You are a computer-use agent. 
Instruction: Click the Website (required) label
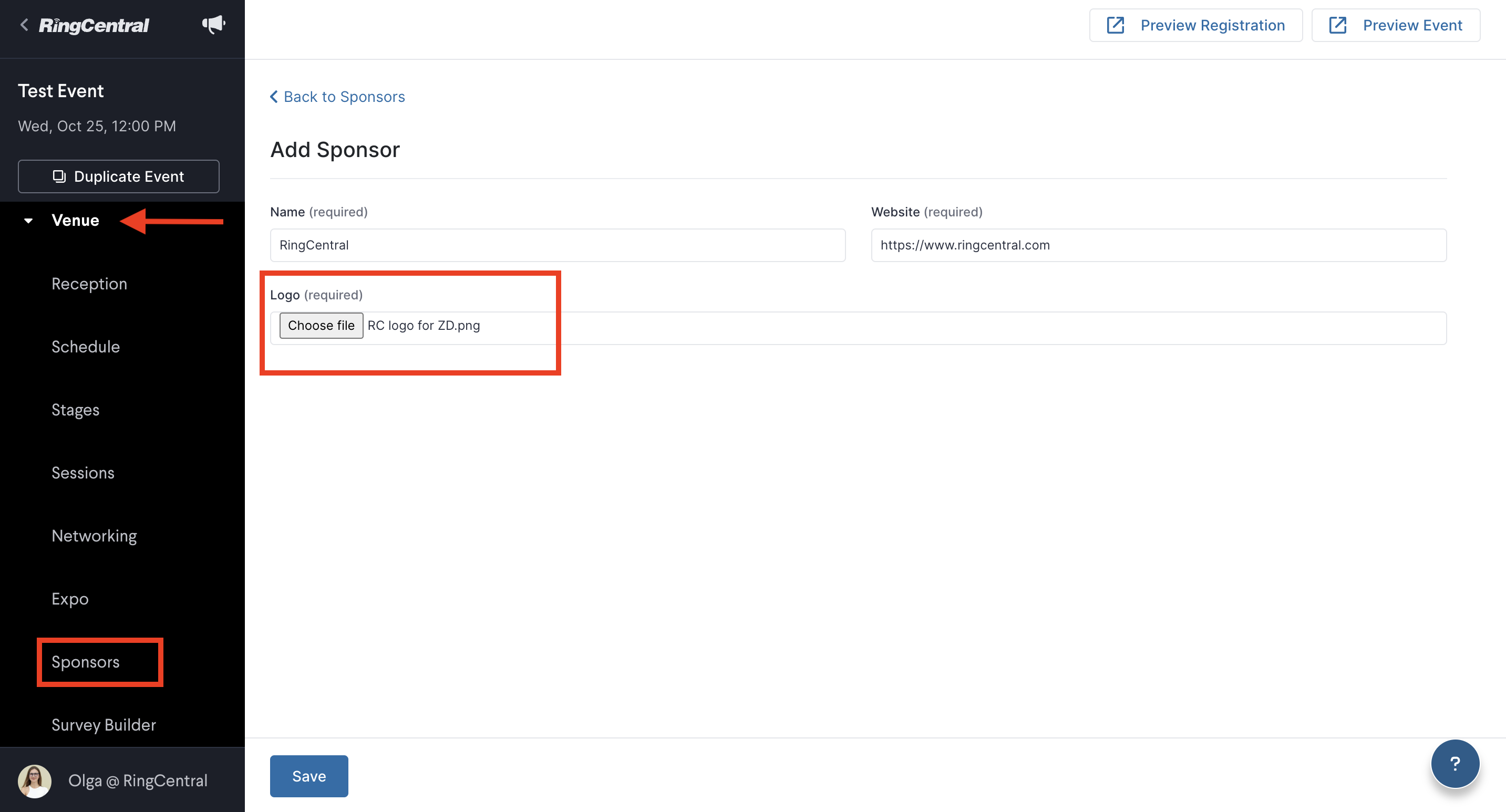[x=926, y=212]
